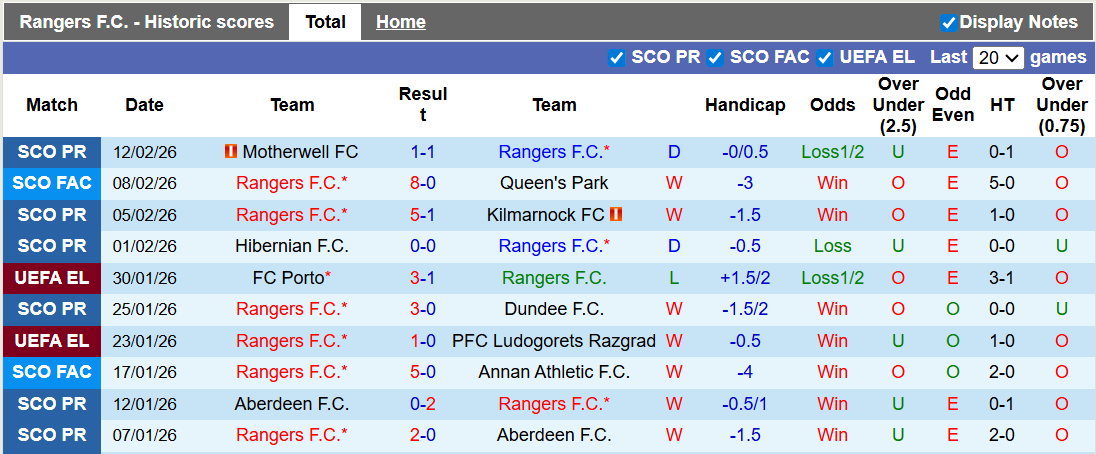The image size is (1096, 454).
Task: Toggle the SCO FAC league filter checkbox
Action: pyautogui.click(x=715, y=58)
